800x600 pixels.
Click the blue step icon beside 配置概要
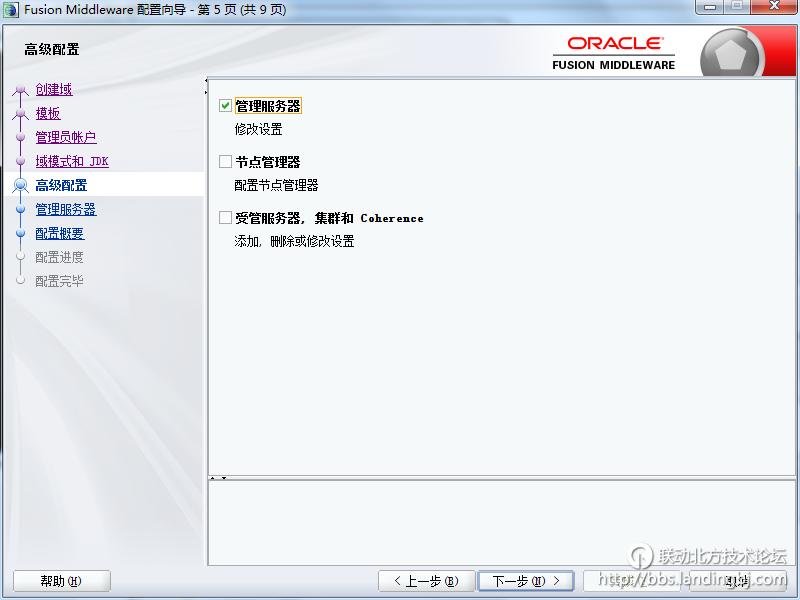[20, 234]
